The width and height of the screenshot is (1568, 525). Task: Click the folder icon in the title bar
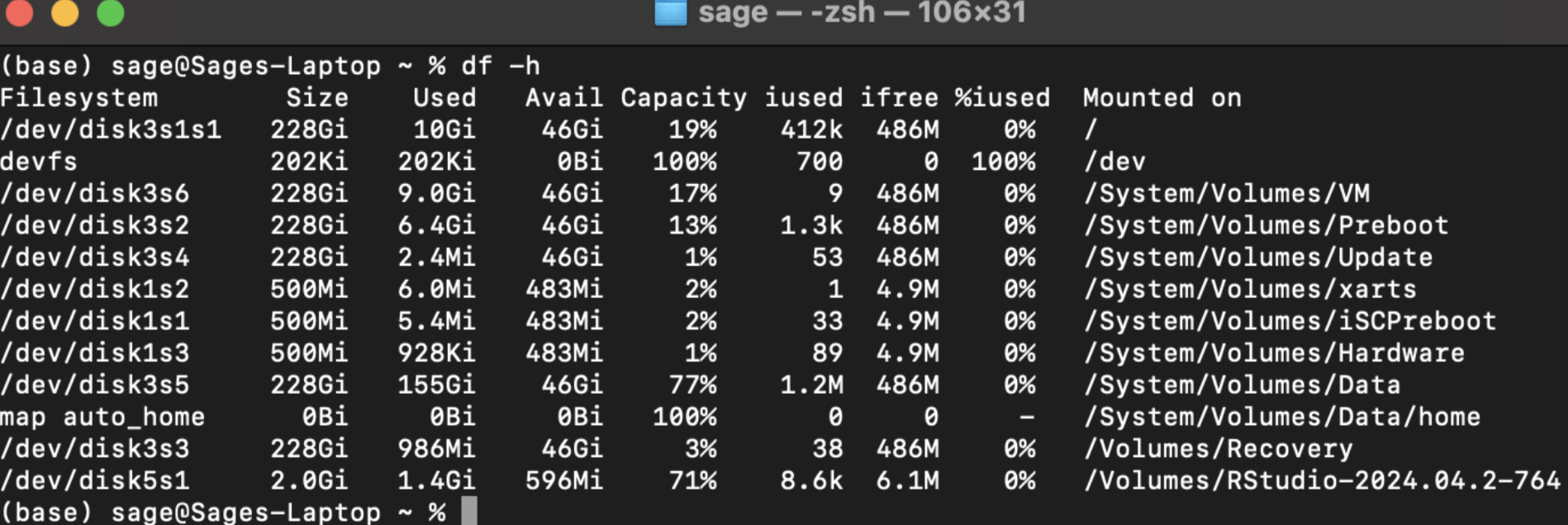670,12
